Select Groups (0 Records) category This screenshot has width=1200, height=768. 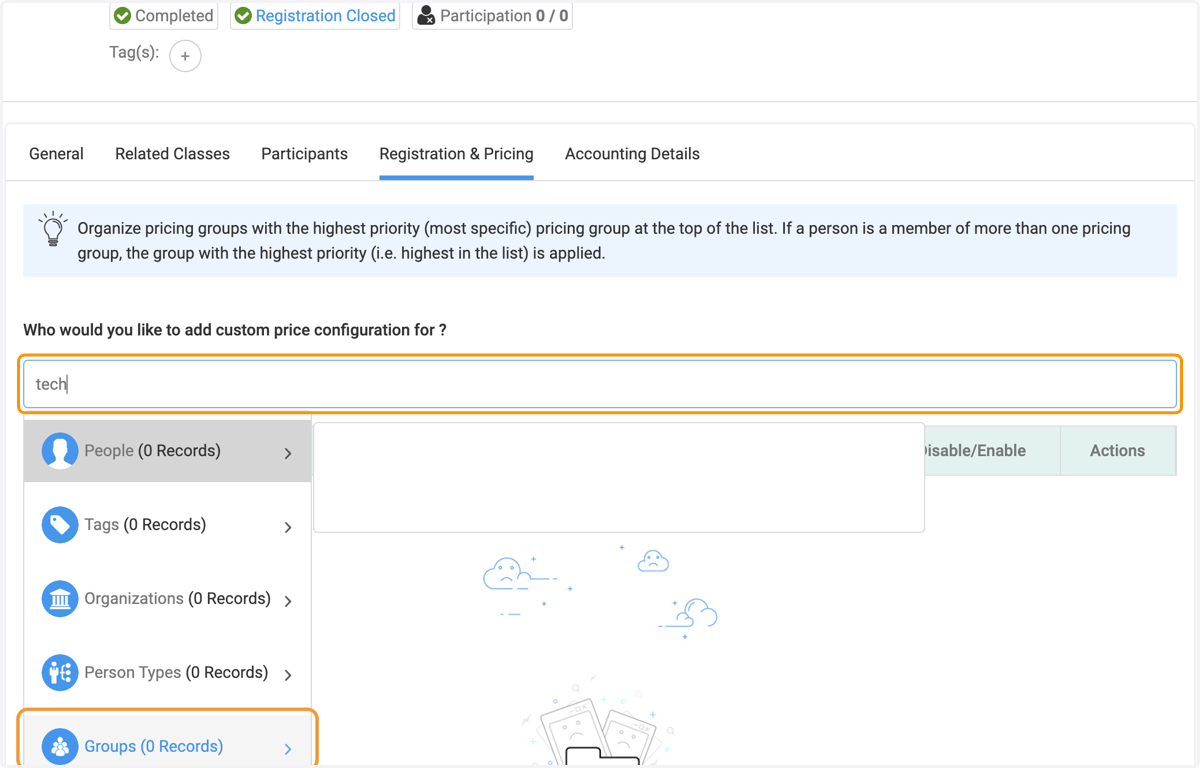(x=167, y=741)
